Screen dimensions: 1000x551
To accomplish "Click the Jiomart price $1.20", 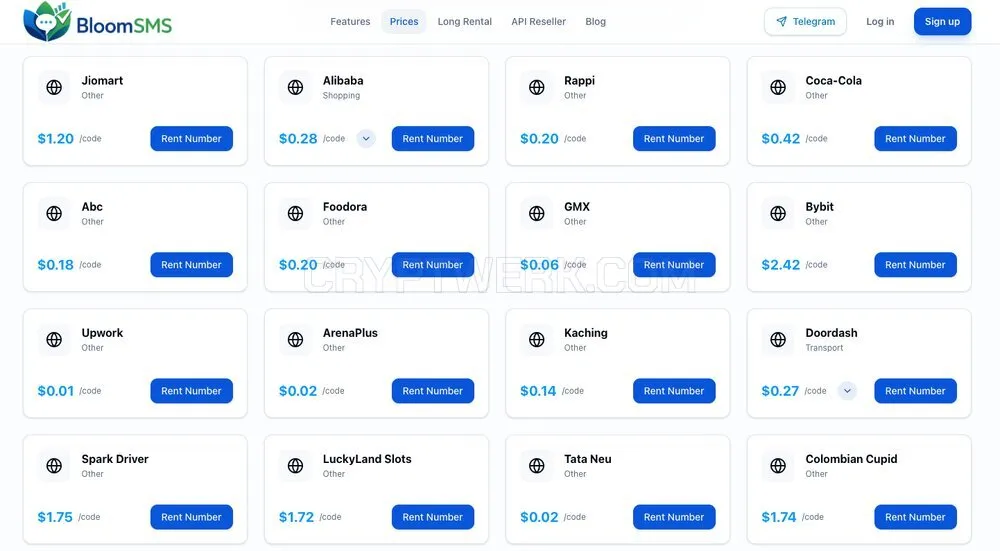I will click(55, 138).
